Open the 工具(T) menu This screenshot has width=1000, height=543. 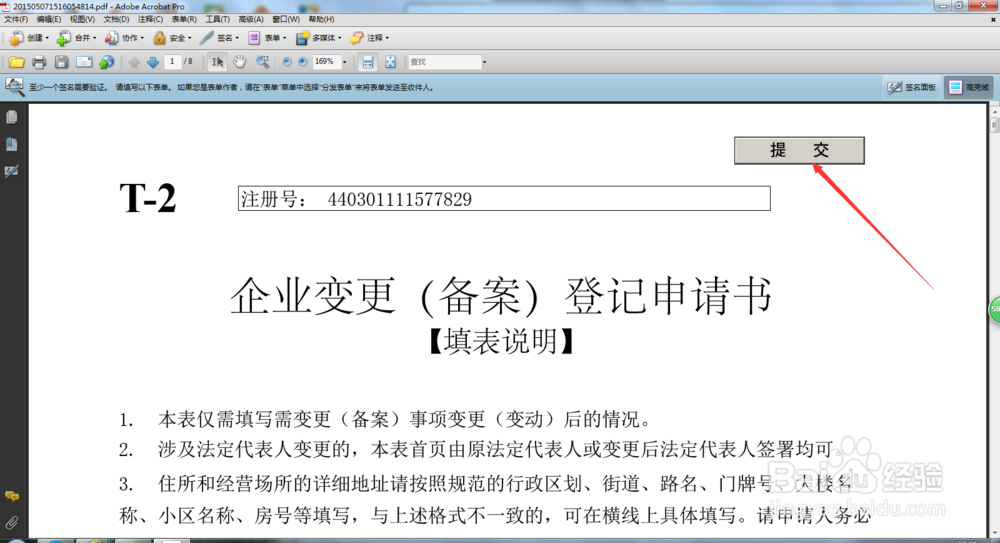(217, 20)
